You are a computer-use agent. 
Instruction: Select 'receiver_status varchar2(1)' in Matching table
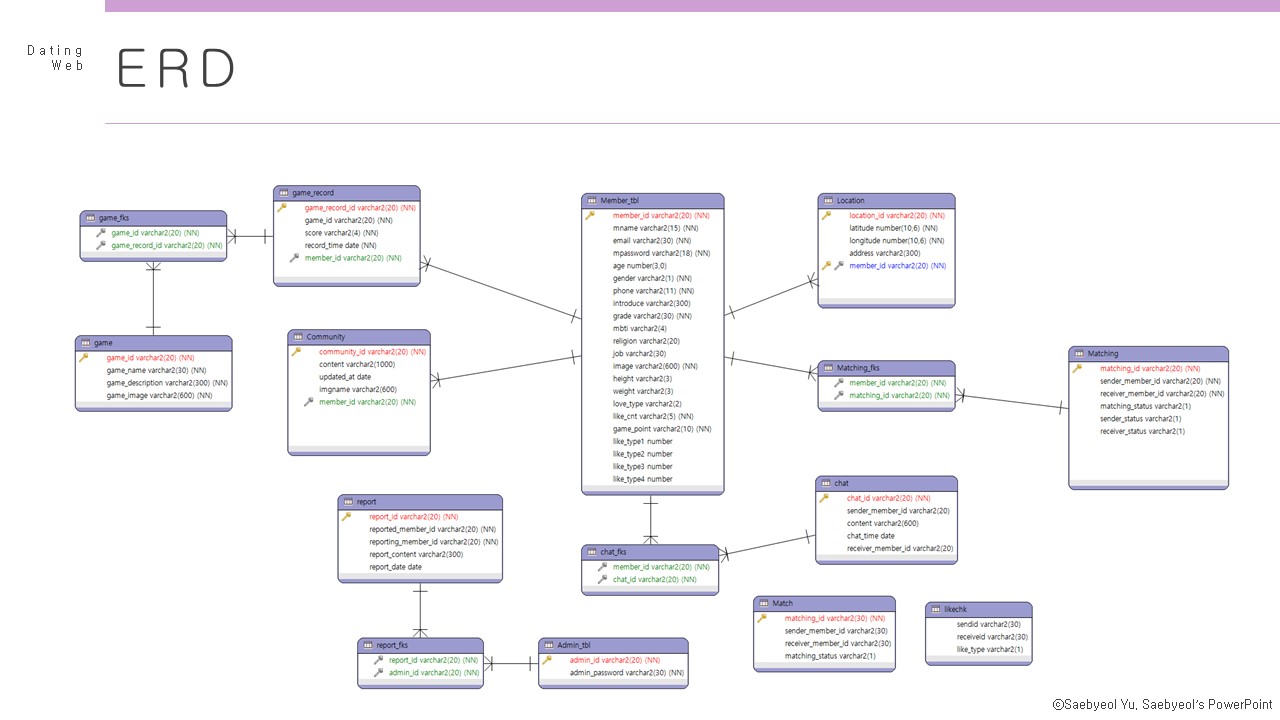click(x=1143, y=431)
